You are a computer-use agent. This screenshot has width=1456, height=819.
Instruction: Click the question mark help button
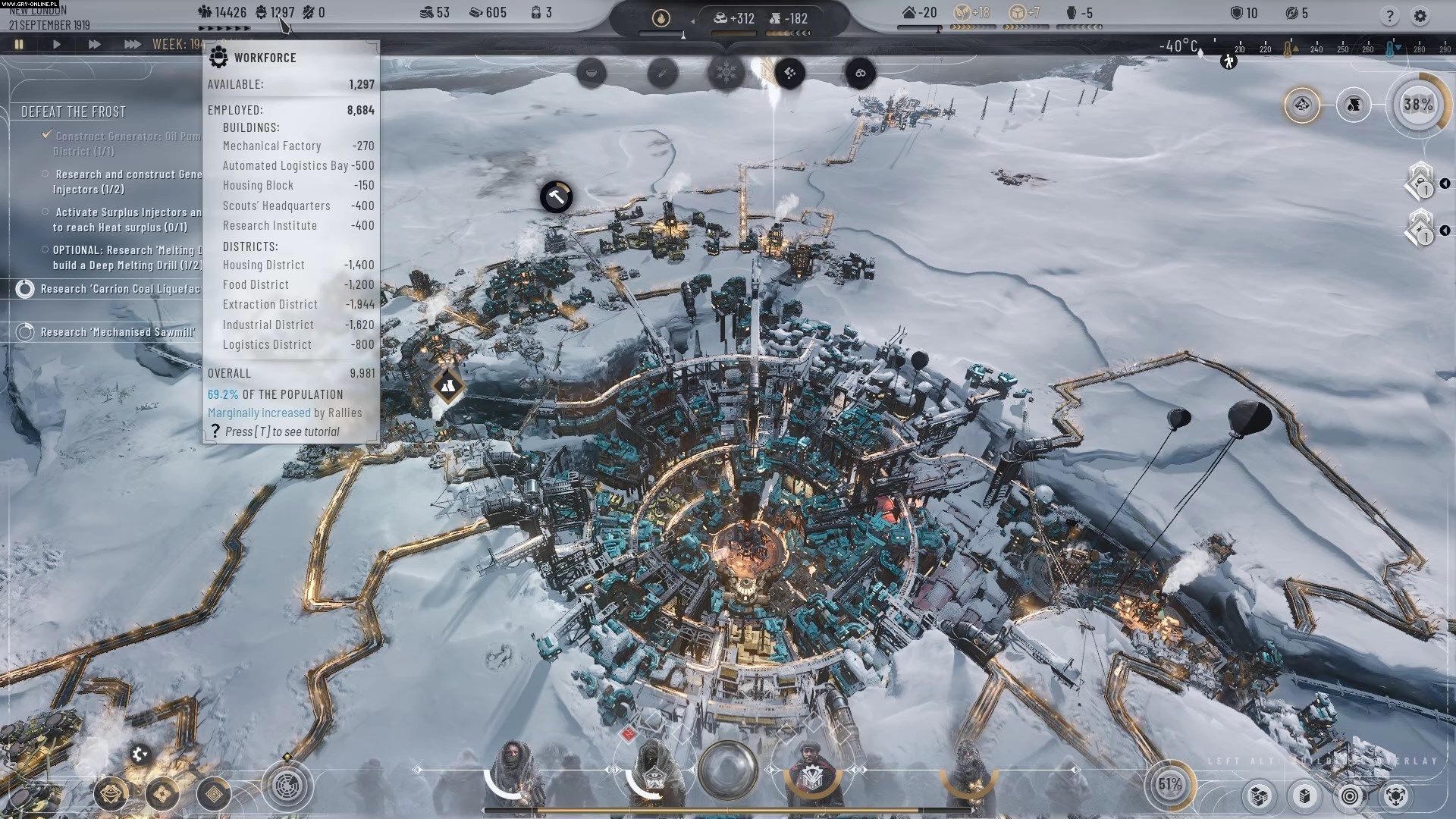[x=1389, y=16]
